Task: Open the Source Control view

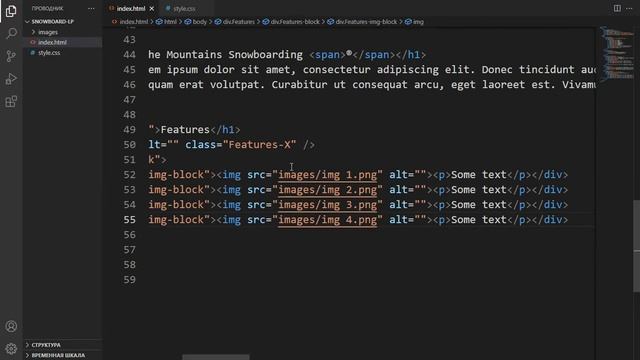Action: coord(11,56)
